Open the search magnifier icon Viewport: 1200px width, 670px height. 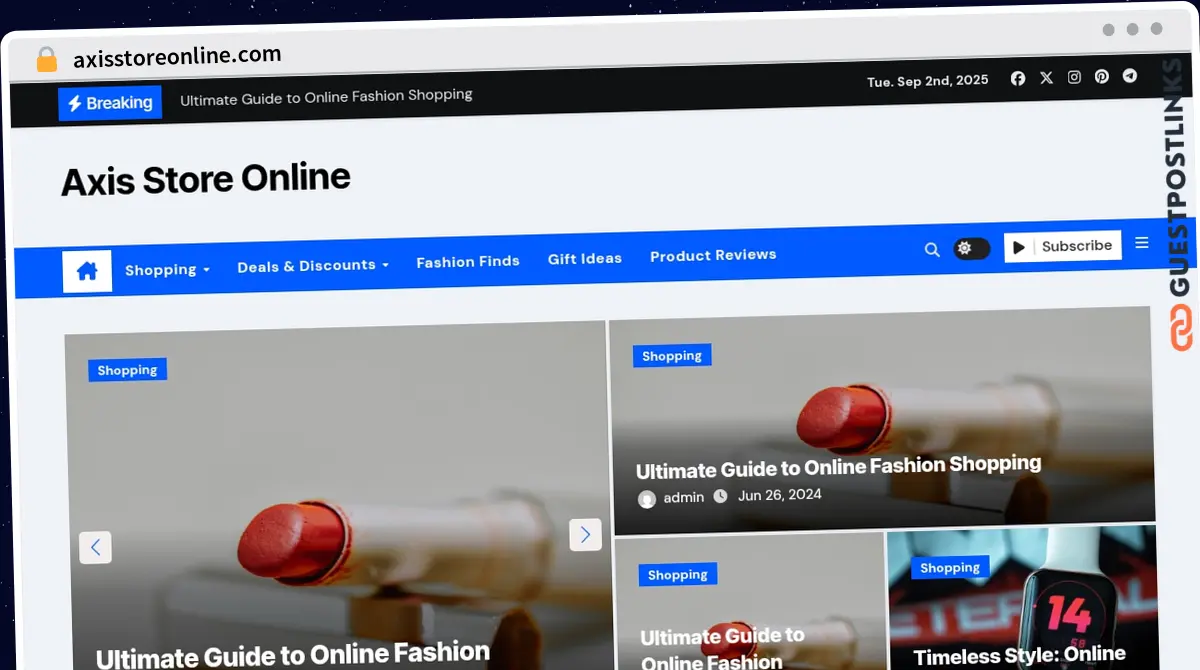[x=932, y=250]
